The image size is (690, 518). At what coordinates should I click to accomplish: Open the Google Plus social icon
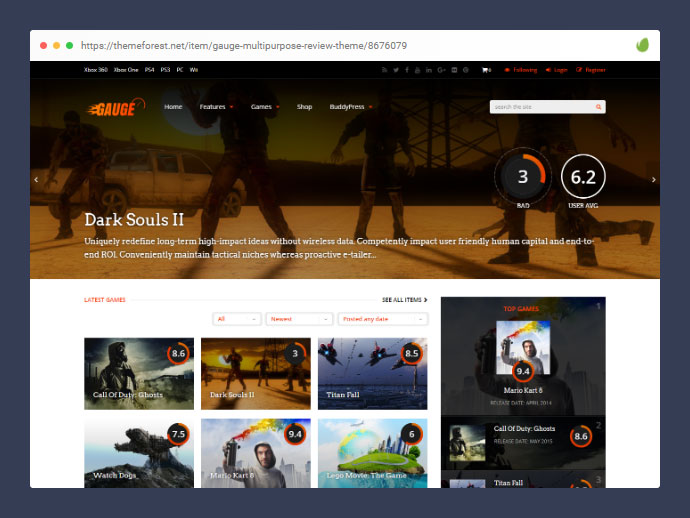pyautogui.click(x=441, y=70)
